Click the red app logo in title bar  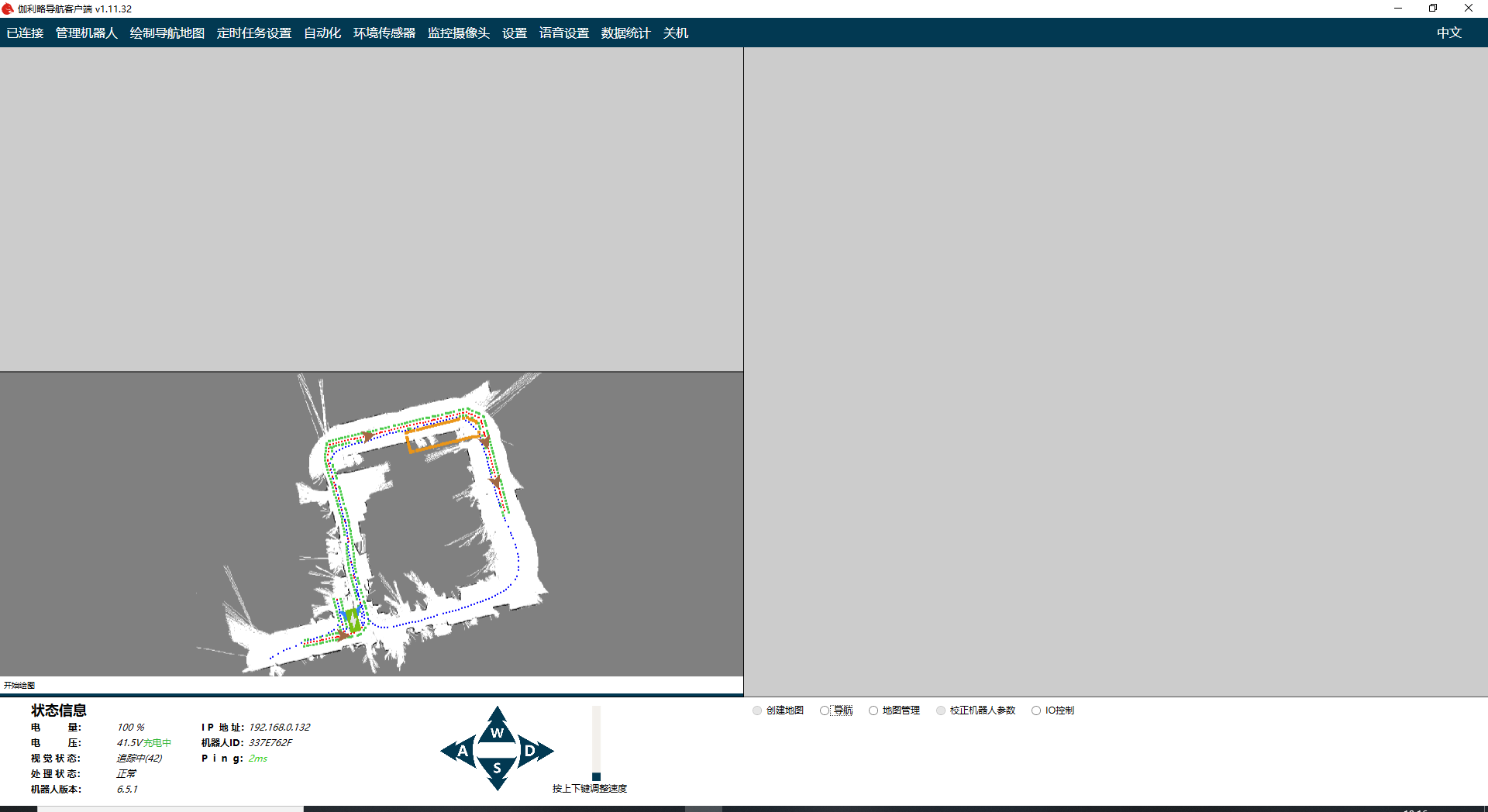[8, 9]
